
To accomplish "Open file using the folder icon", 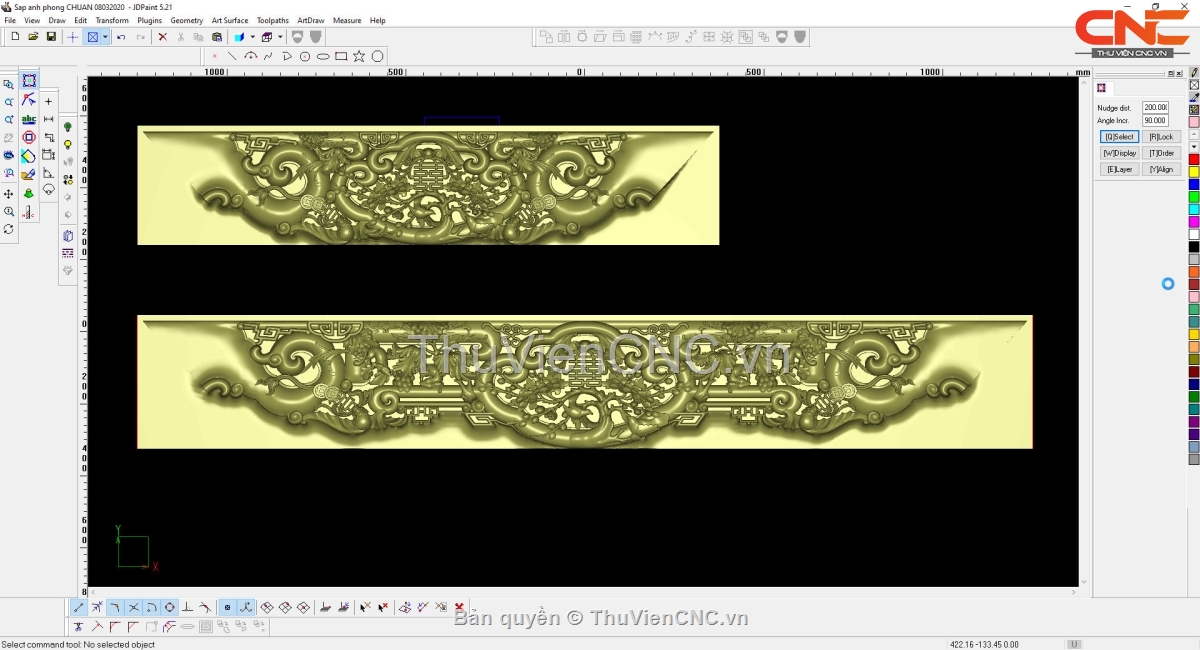I will point(33,37).
